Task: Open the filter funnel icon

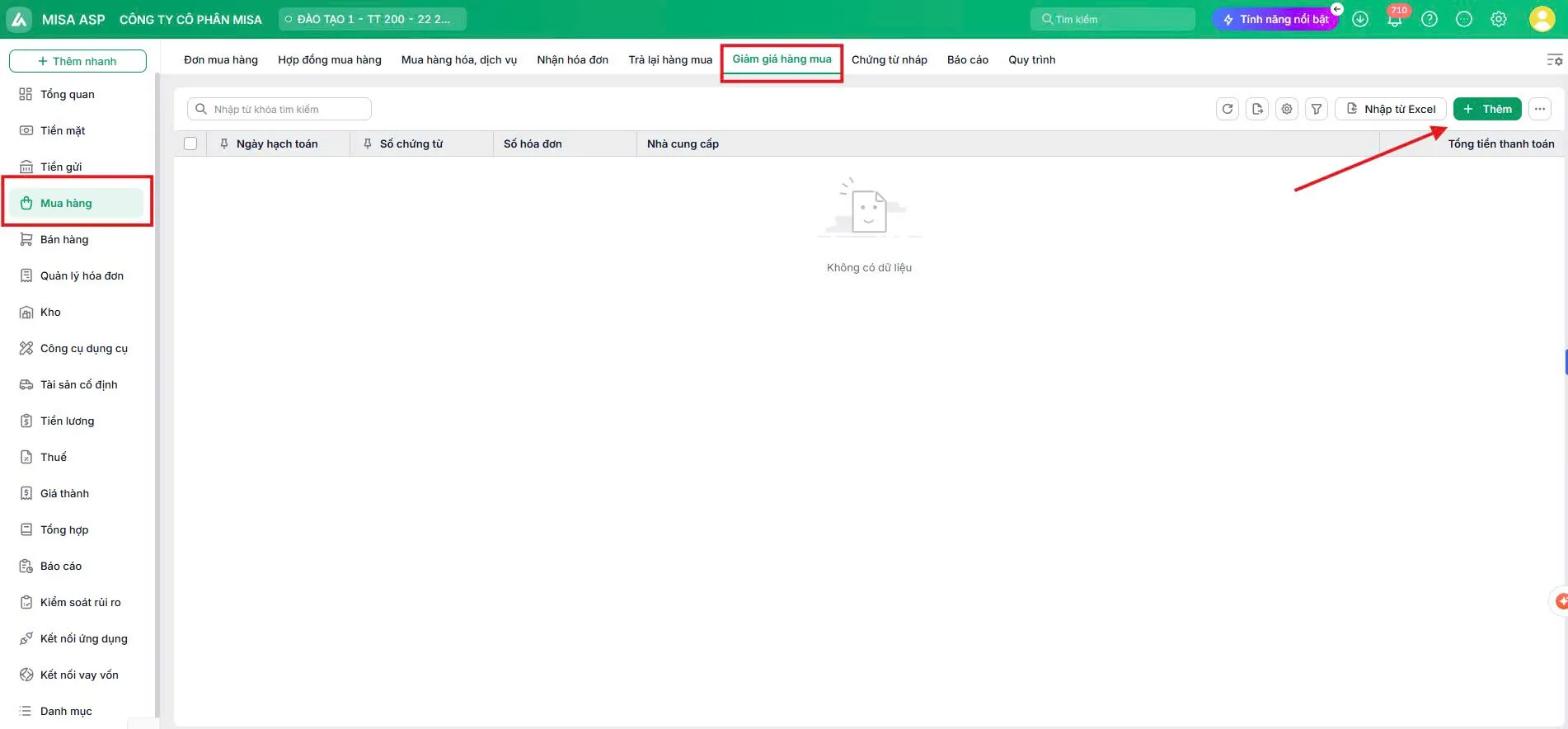Action: pyautogui.click(x=1317, y=109)
